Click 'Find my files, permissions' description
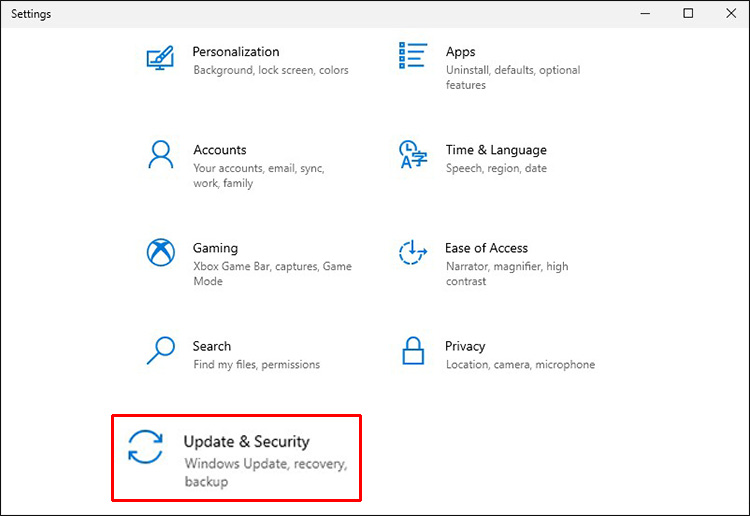 256,365
